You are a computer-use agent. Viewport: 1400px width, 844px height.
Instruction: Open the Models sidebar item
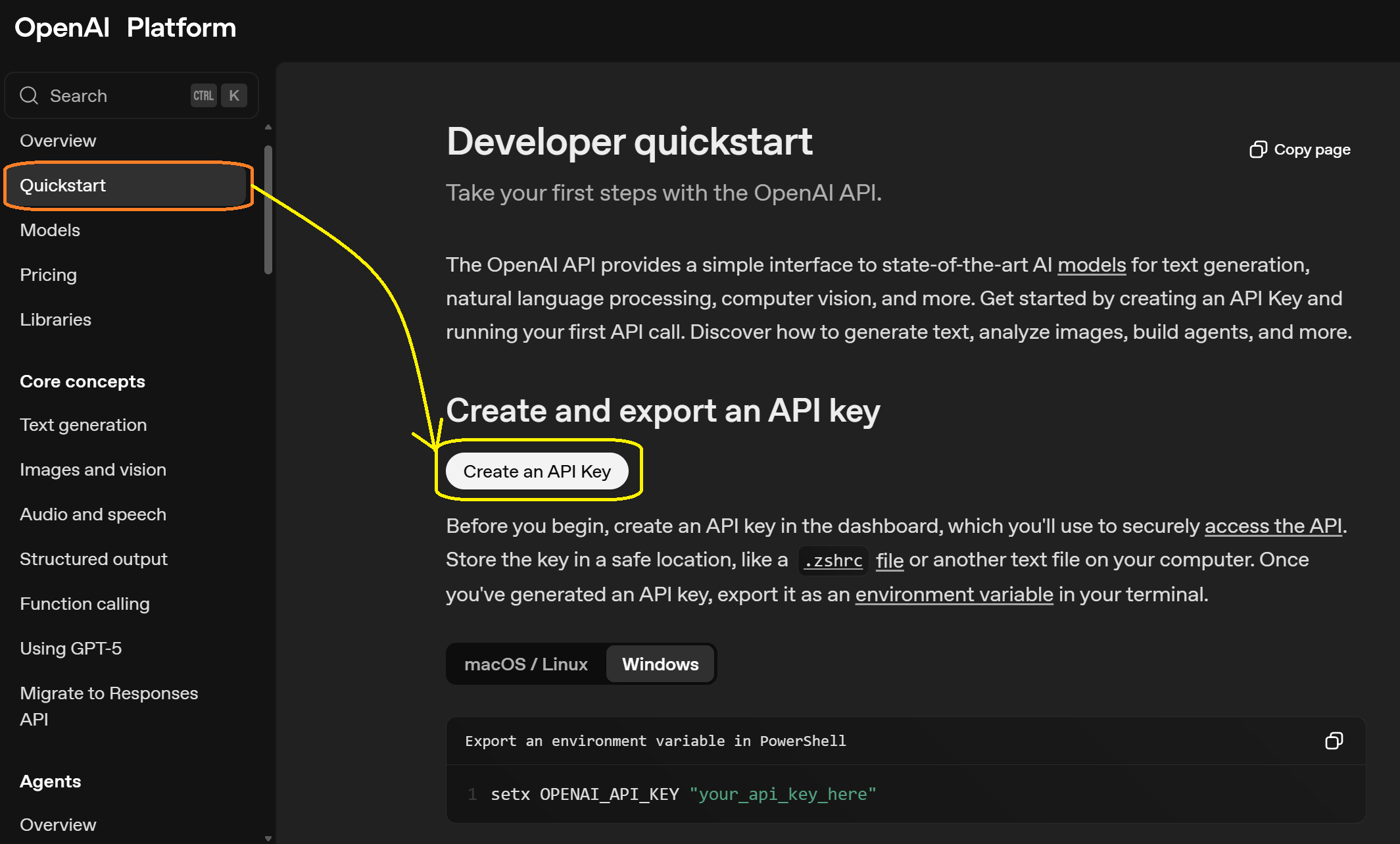tap(50, 230)
